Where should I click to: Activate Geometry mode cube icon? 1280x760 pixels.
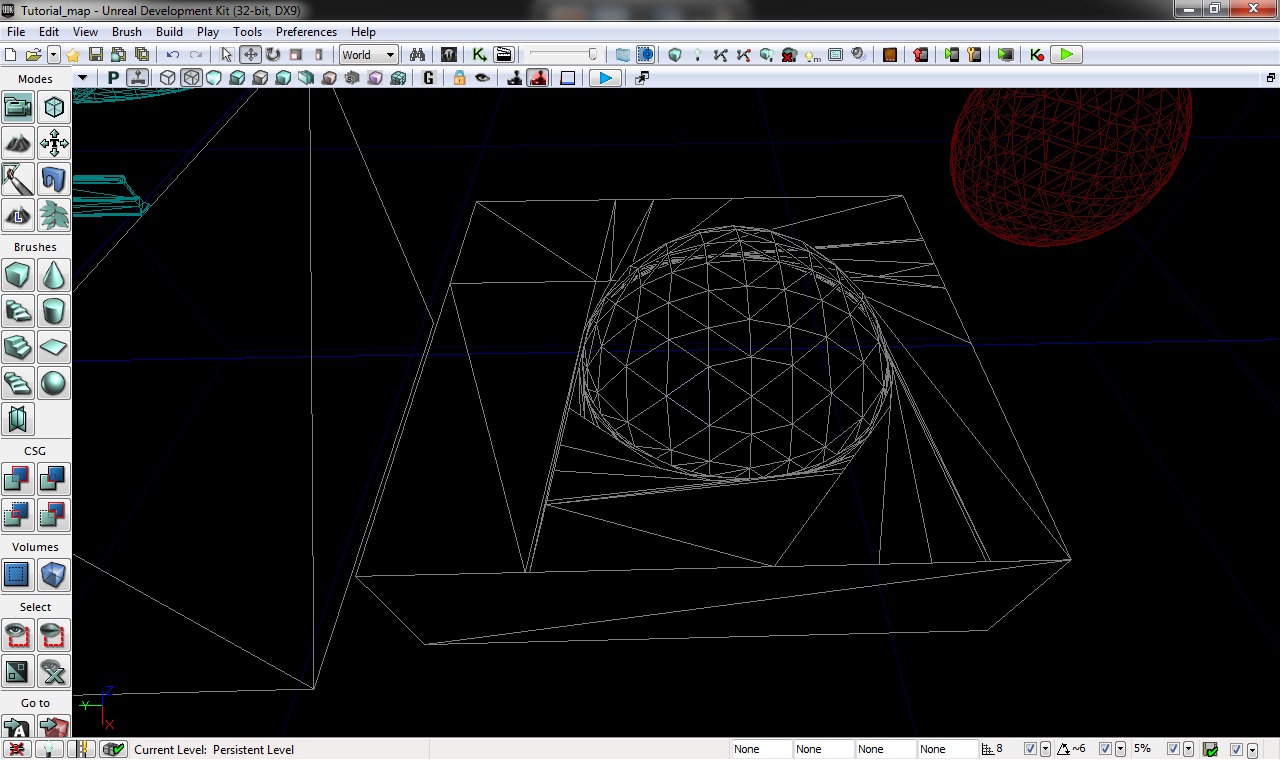click(54, 107)
